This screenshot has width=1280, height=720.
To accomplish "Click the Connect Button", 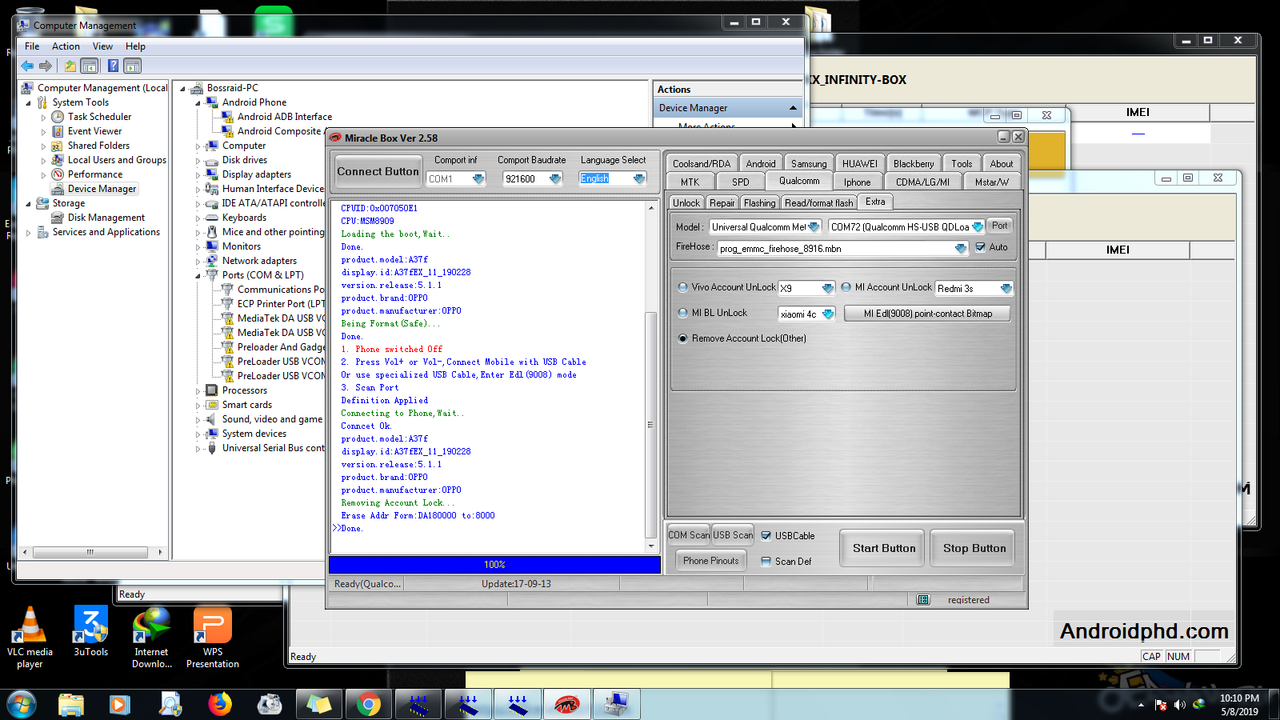I will tap(378, 171).
